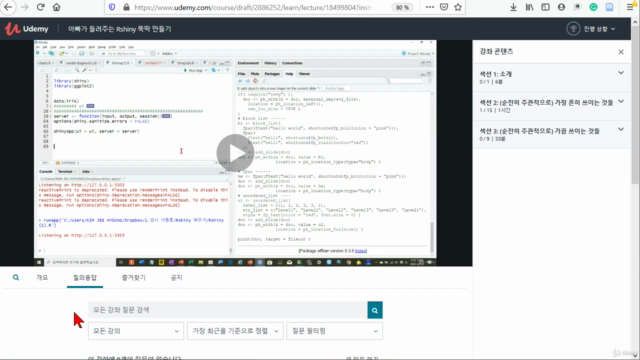Switch to the 개요 tab
Image resolution: width=640 pixels, height=360 pixels.
coord(42,278)
